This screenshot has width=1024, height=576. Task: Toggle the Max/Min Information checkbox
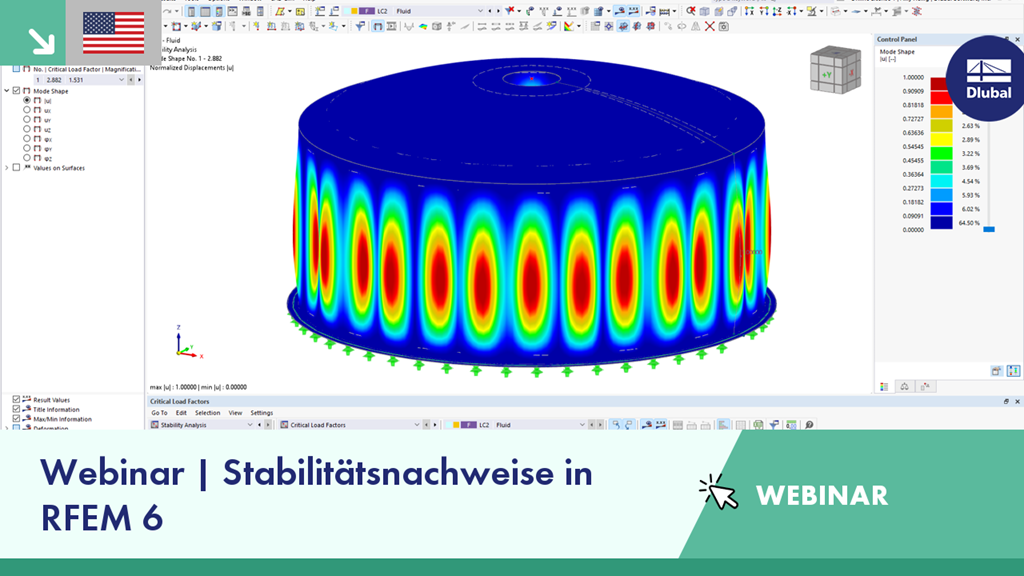(16, 419)
